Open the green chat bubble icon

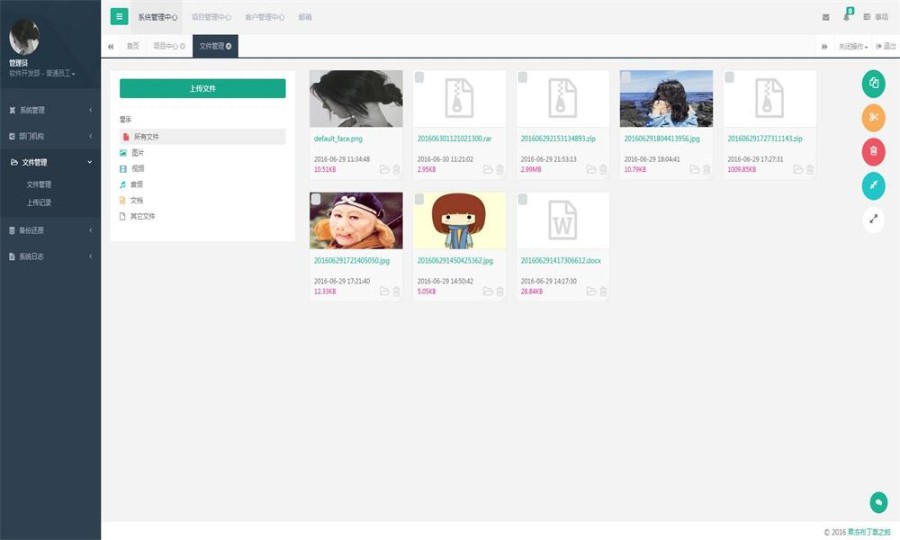click(878, 502)
